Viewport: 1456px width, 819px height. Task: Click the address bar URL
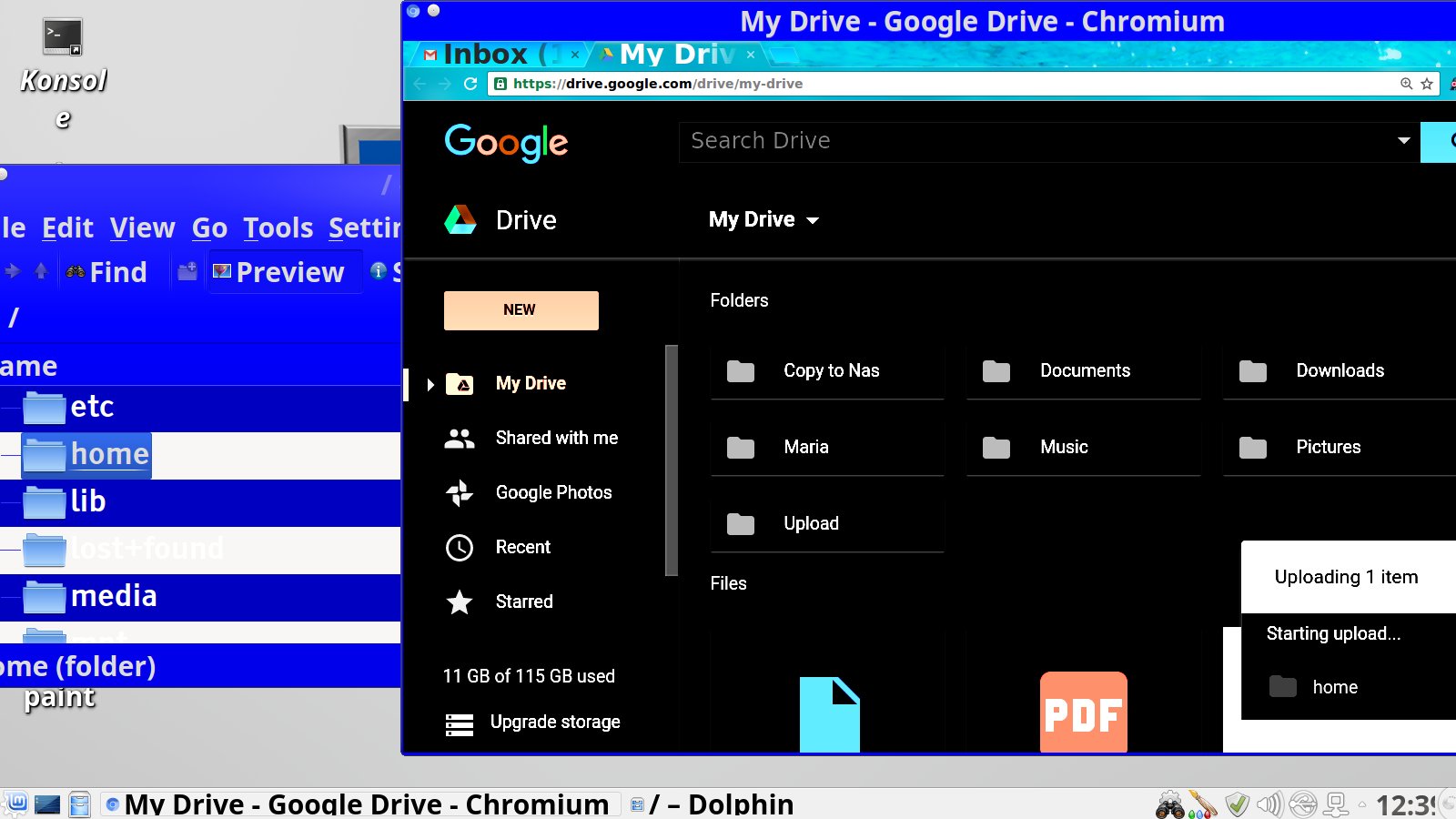tap(657, 84)
